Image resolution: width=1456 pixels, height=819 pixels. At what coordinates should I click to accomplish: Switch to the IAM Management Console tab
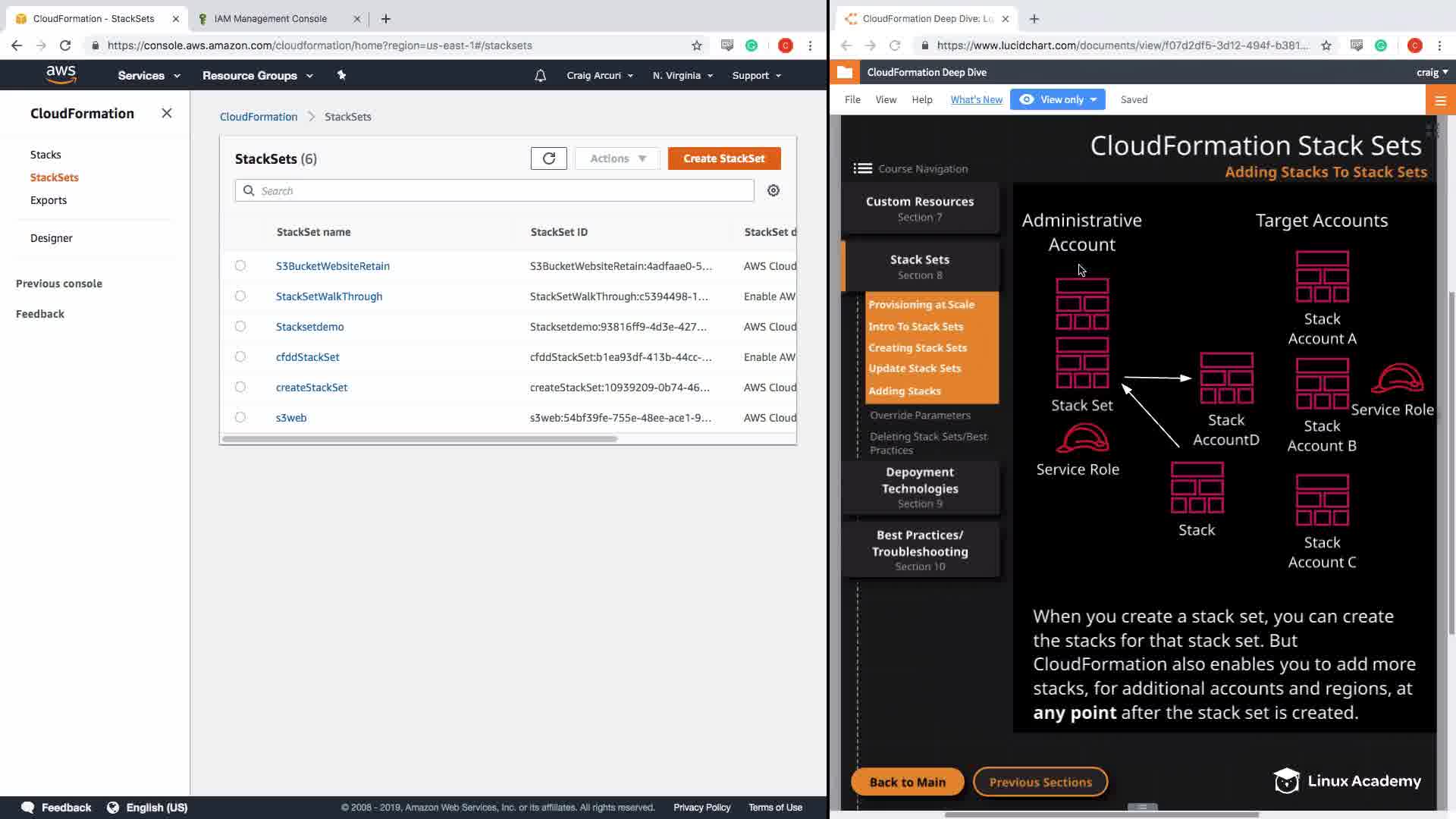click(271, 19)
